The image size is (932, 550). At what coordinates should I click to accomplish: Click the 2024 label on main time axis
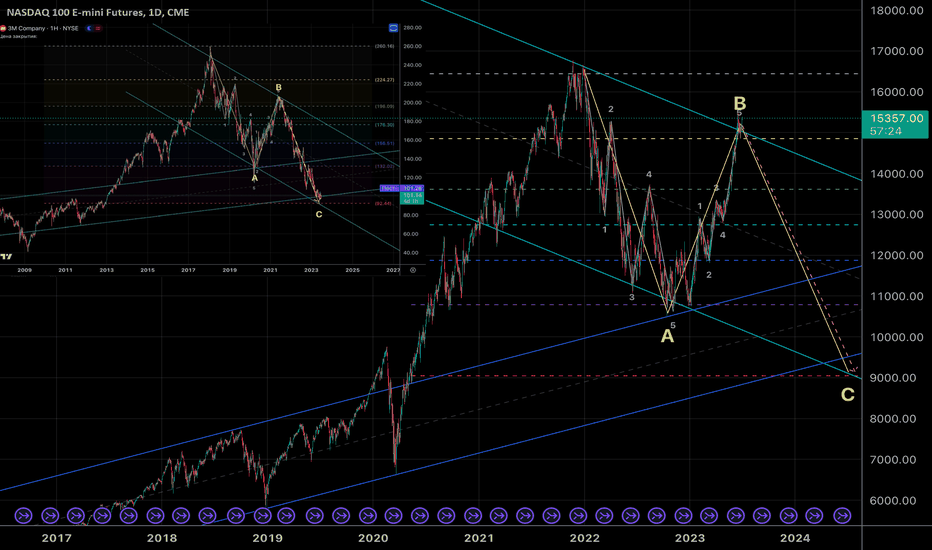pyautogui.click(x=795, y=538)
